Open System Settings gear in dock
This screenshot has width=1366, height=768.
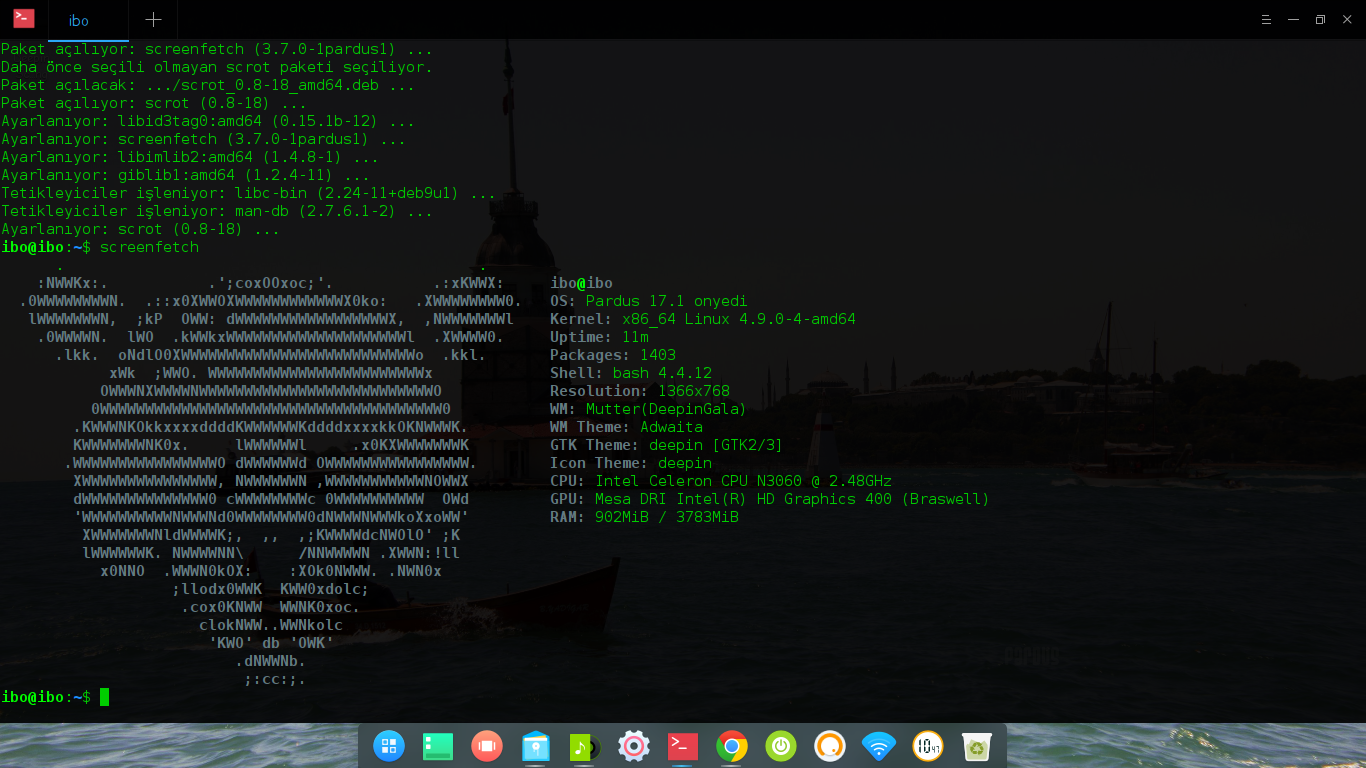634,746
